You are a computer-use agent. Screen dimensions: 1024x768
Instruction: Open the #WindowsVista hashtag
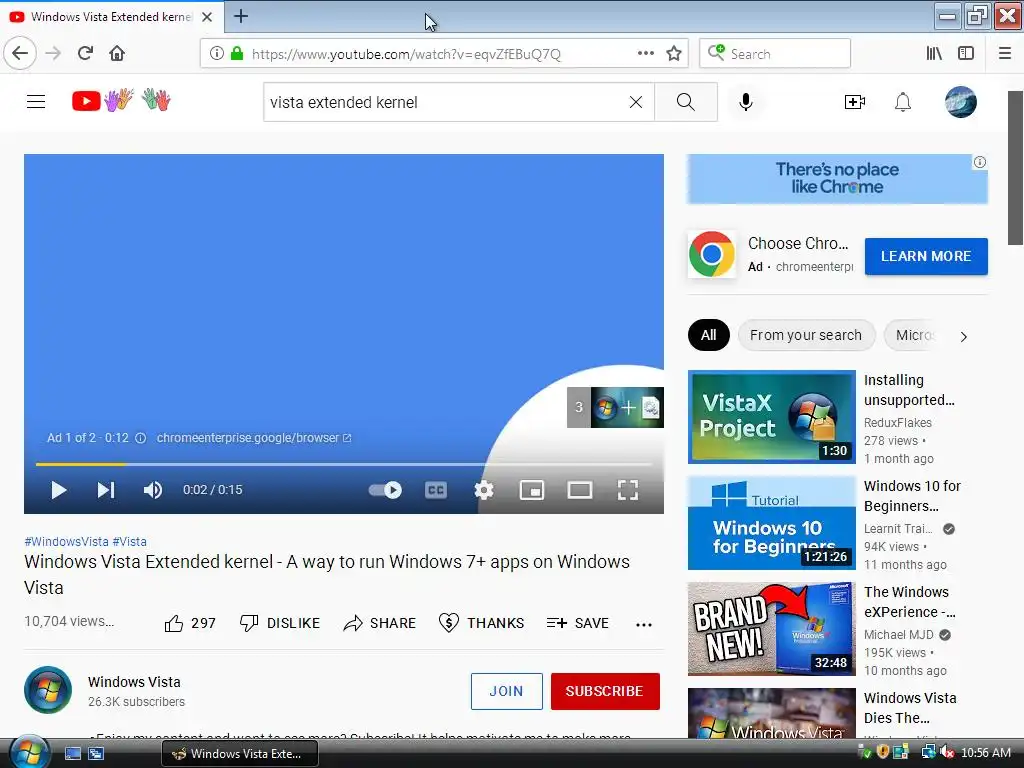click(66, 541)
